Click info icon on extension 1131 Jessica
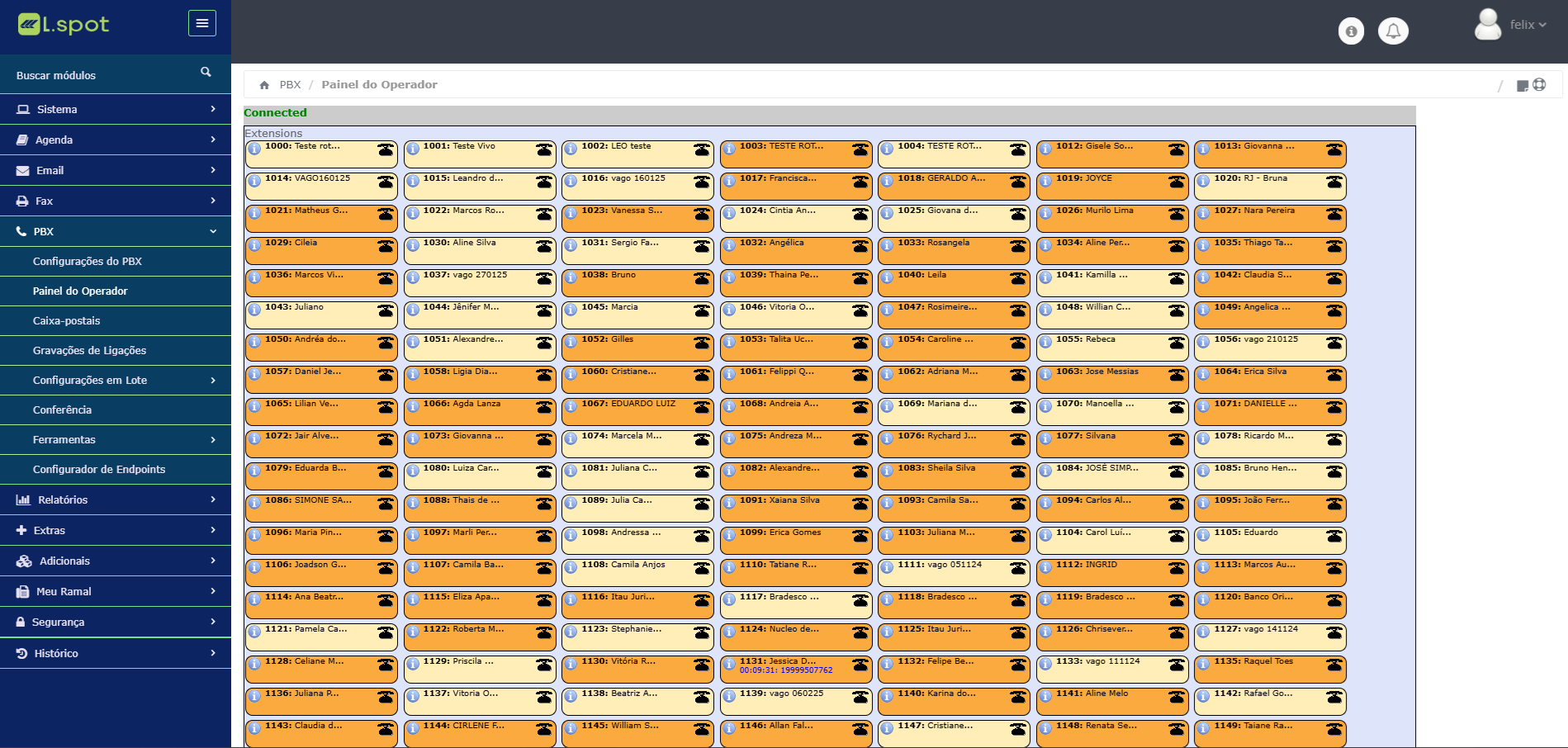Viewport: 1568px width, 748px height. coord(729,665)
